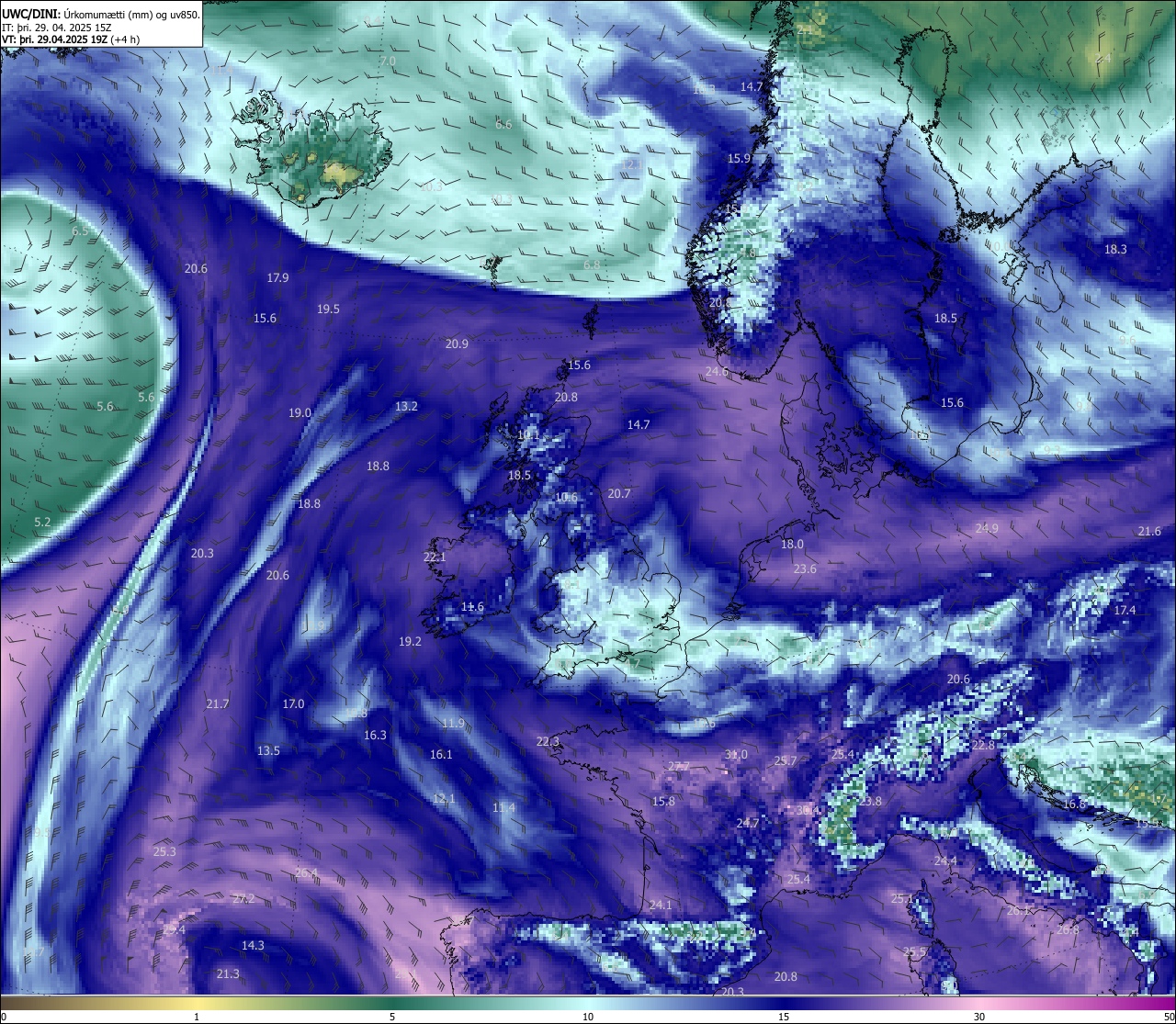Click the 13.5 value label
The image size is (1176, 1024).
tap(268, 750)
